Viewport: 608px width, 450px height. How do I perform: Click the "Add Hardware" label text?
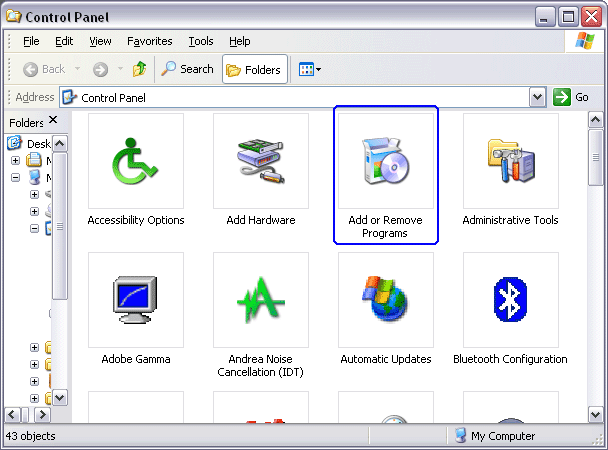pos(261,220)
